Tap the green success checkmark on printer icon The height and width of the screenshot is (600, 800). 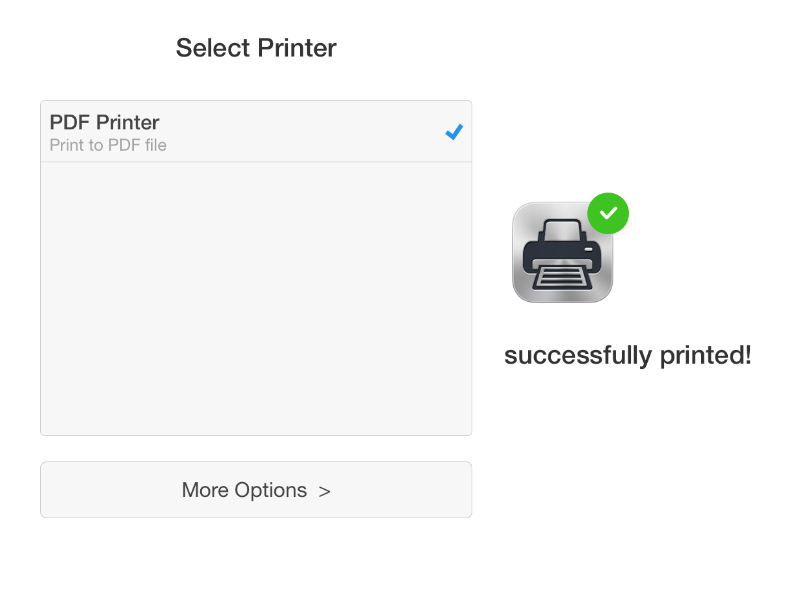pyautogui.click(x=608, y=213)
